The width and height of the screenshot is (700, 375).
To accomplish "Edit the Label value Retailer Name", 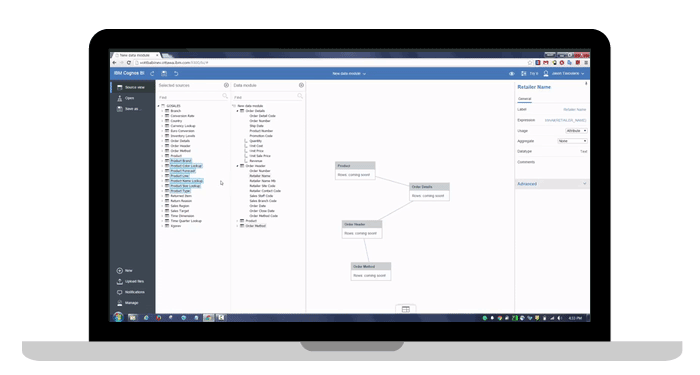I will (575, 109).
